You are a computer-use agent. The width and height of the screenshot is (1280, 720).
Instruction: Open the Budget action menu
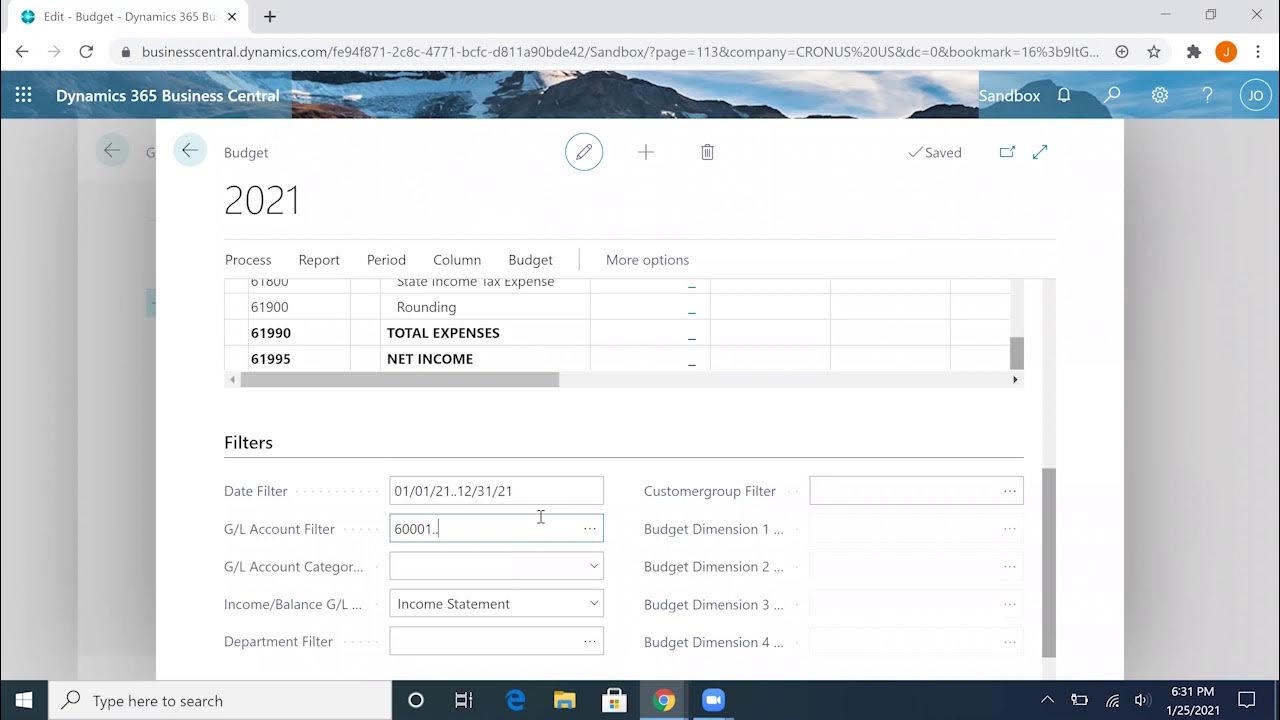[530, 260]
